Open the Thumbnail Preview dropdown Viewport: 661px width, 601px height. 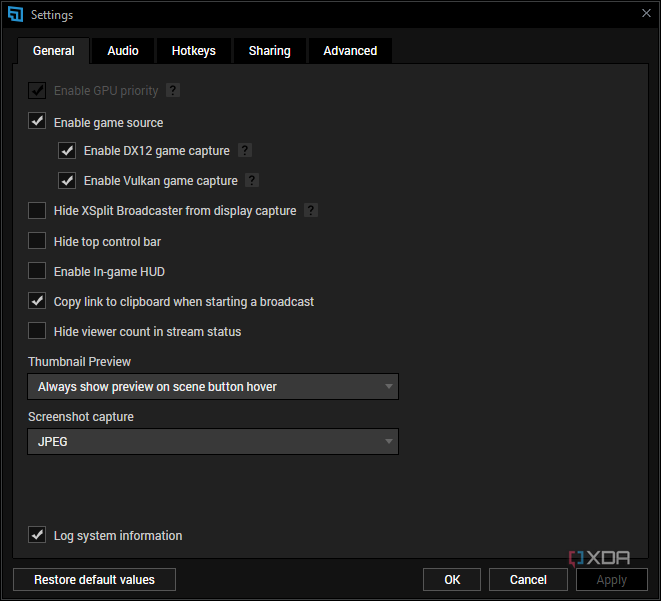point(213,386)
